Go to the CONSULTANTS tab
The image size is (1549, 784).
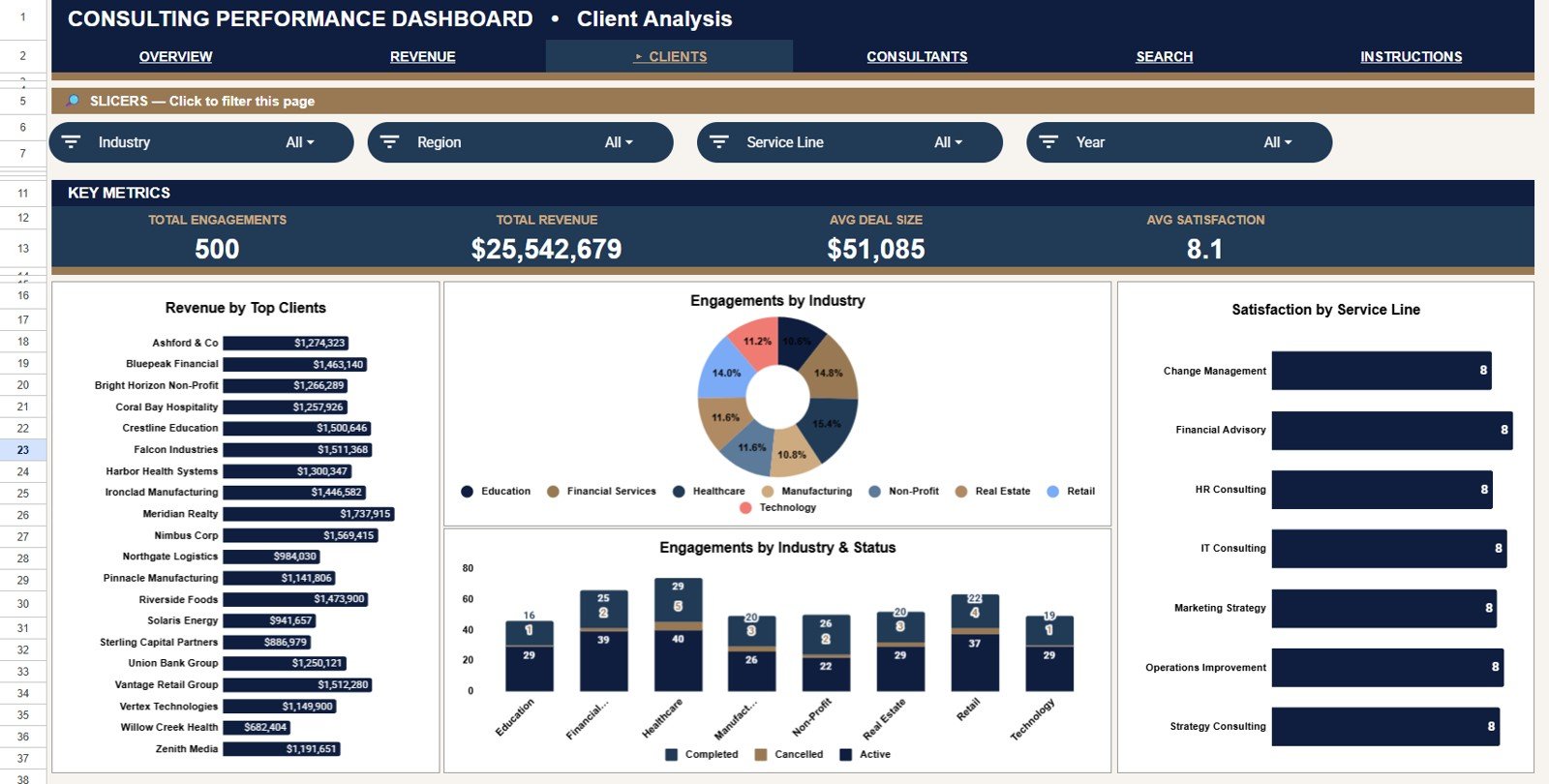(917, 57)
